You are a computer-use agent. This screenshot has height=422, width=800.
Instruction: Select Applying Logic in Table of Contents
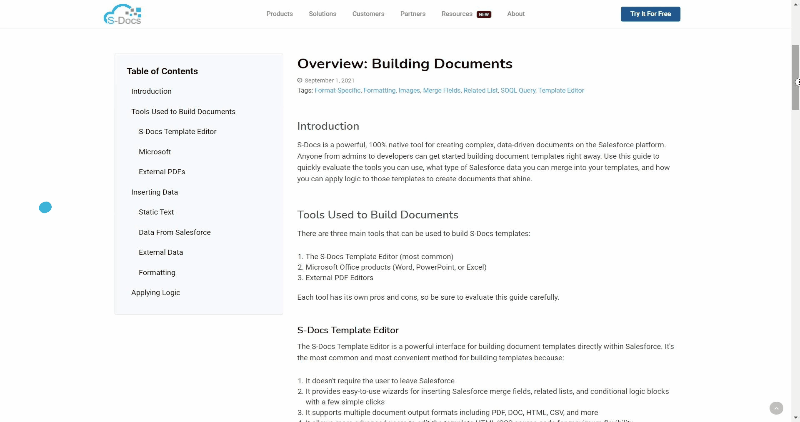pos(156,292)
